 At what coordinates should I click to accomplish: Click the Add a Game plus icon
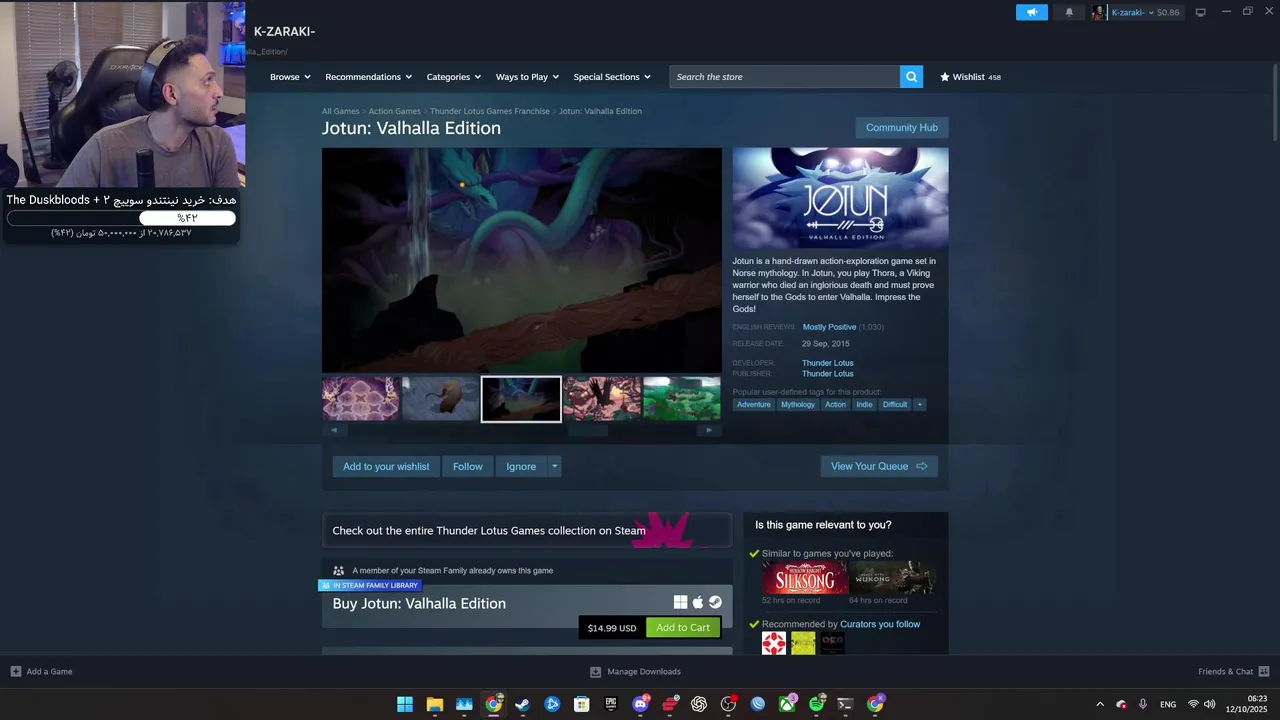(15, 671)
